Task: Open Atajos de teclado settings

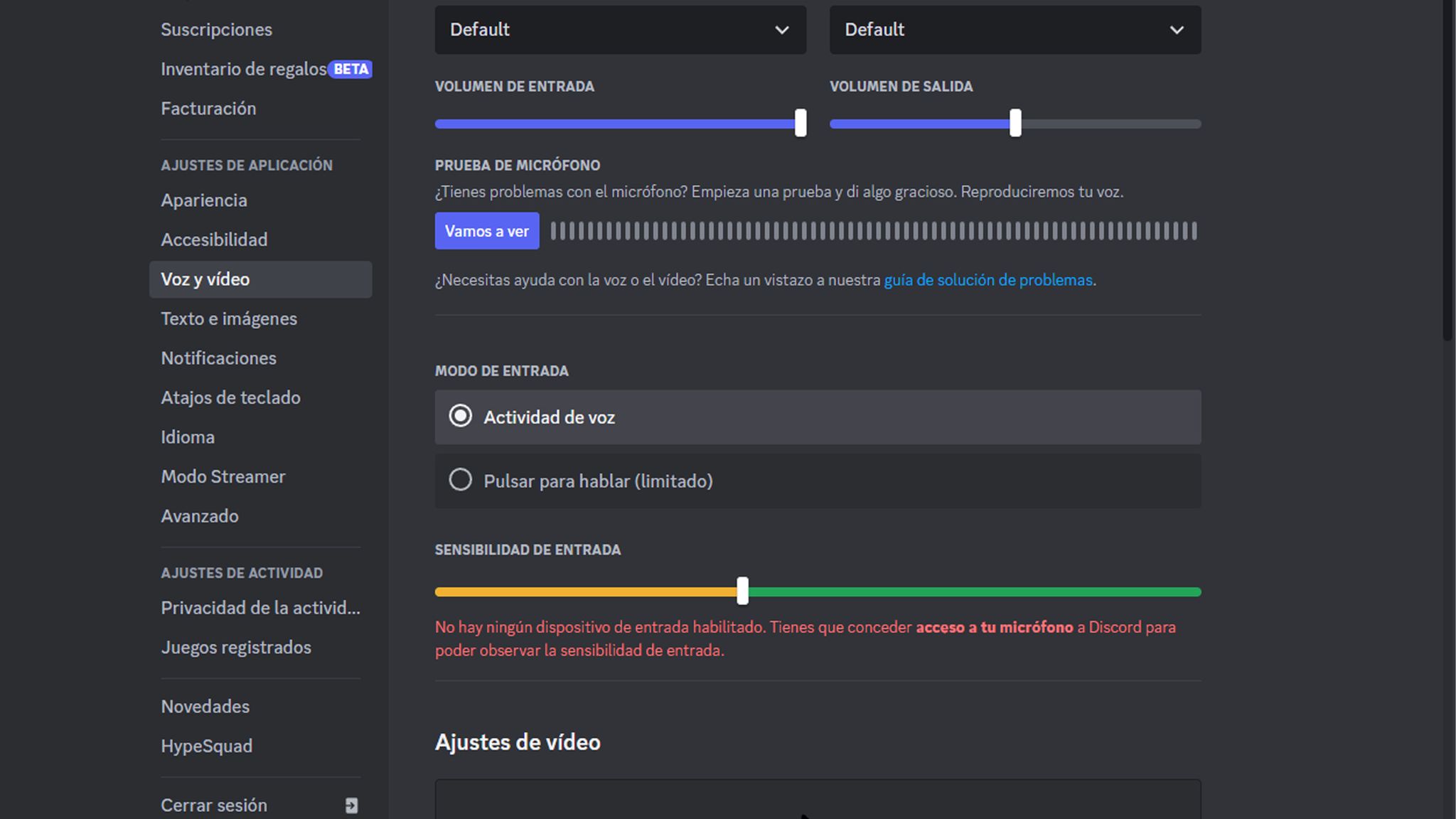Action: tap(230, 397)
